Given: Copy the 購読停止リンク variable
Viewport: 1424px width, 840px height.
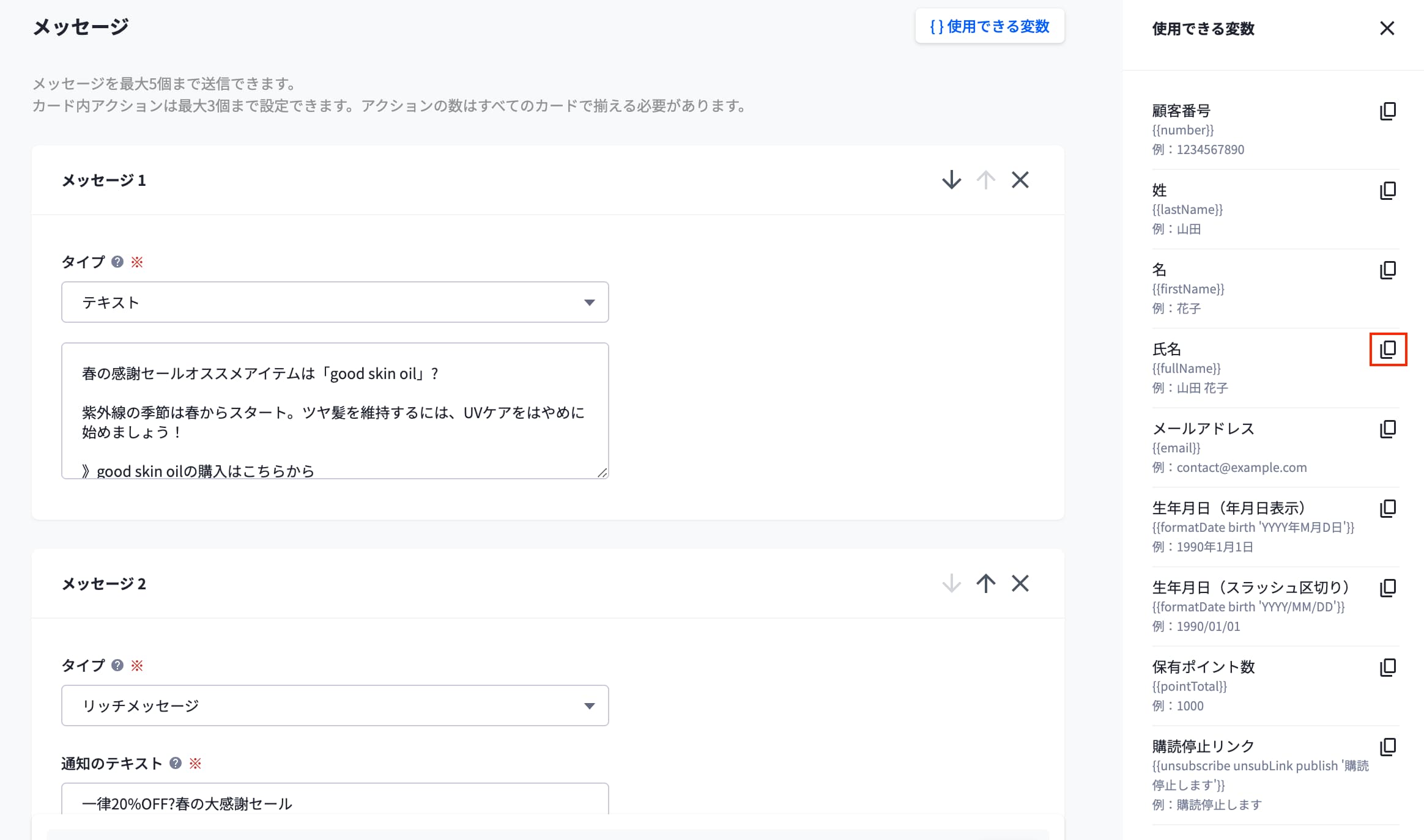Looking at the screenshot, I should pyautogui.click(x=1388, y=747).
